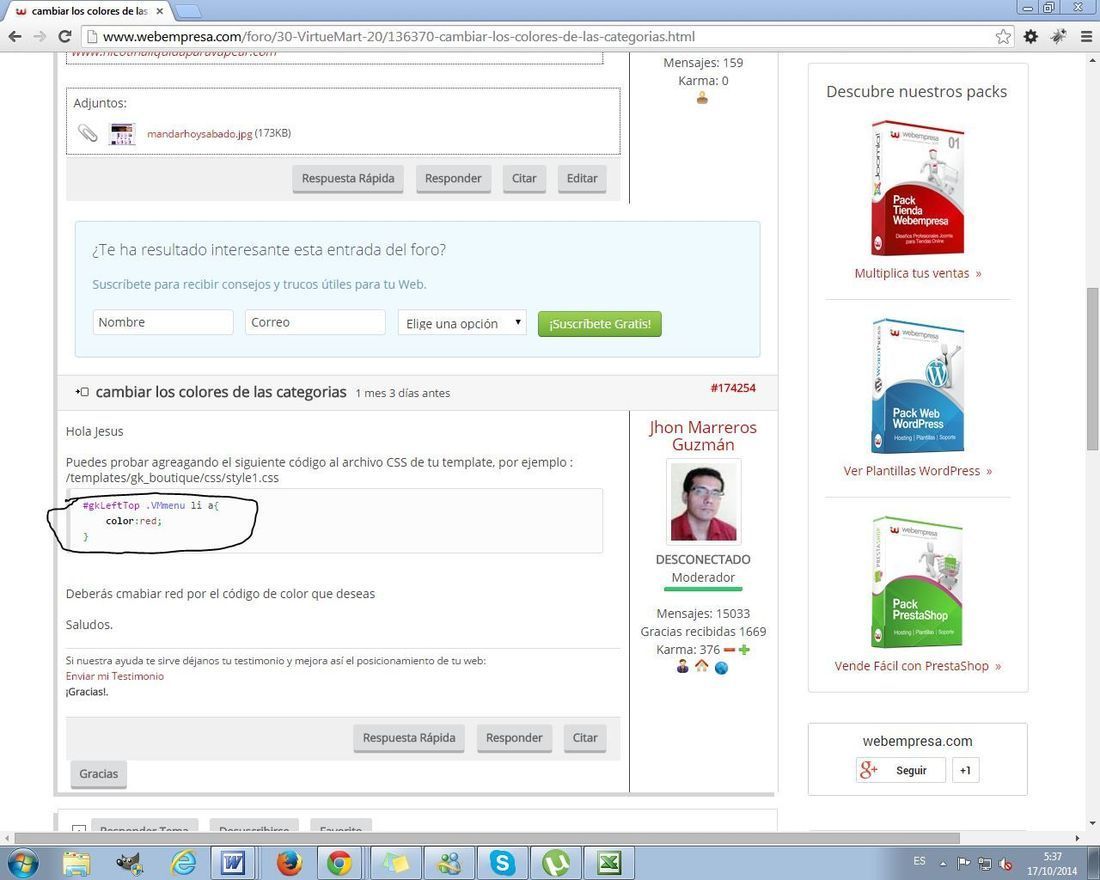1100x880 pixels.
Task: Click the Nombre input field
Action: tap(163, 322)
